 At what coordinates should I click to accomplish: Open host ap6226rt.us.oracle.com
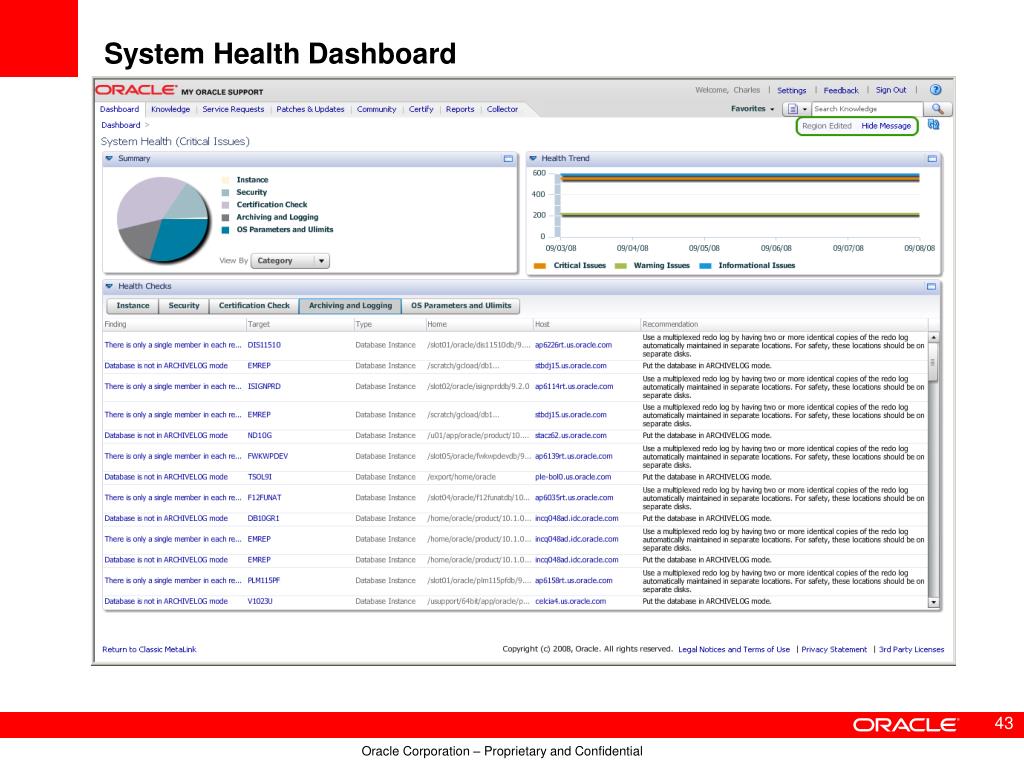click(x=573, y=345)
